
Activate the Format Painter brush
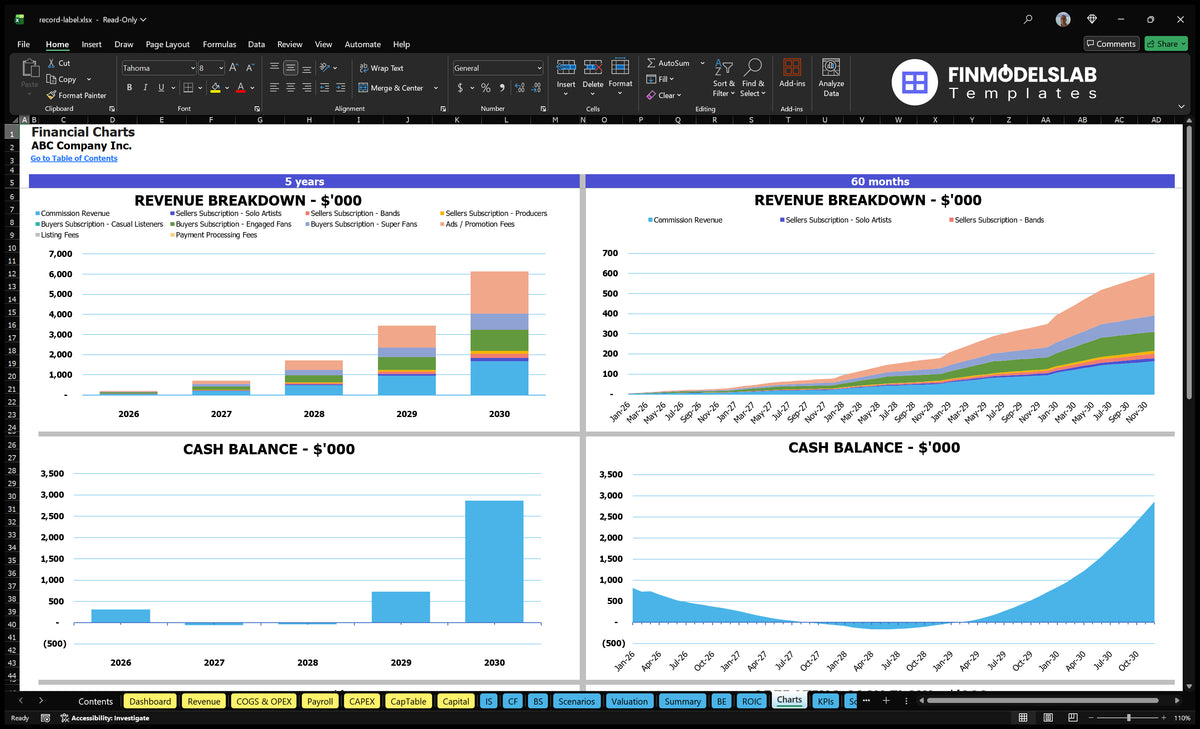pyautogui.click(x=51, y=95)
